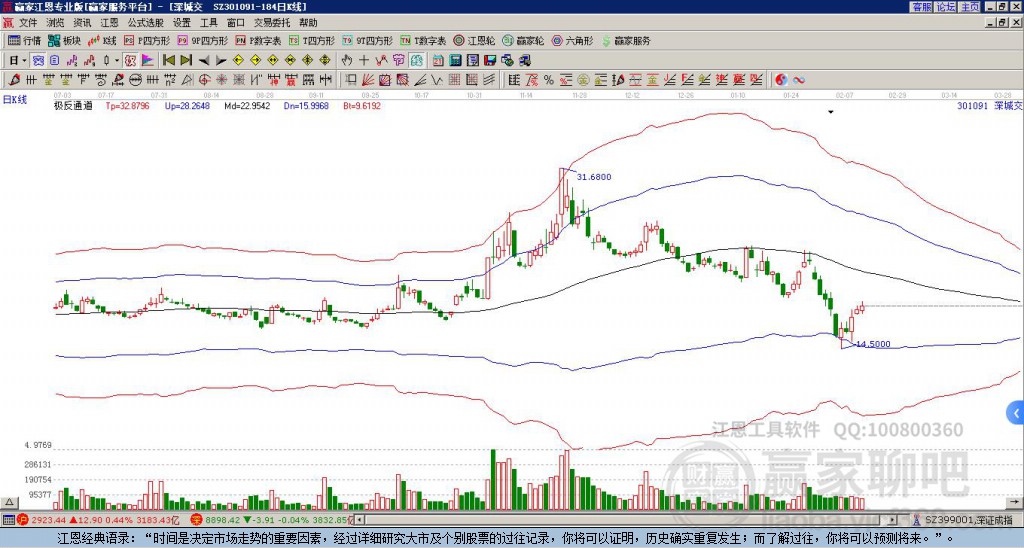The image size is (1024, 548).
Task: Toggle the highlighted map icon beside hand tool
Action: [417, 61]
